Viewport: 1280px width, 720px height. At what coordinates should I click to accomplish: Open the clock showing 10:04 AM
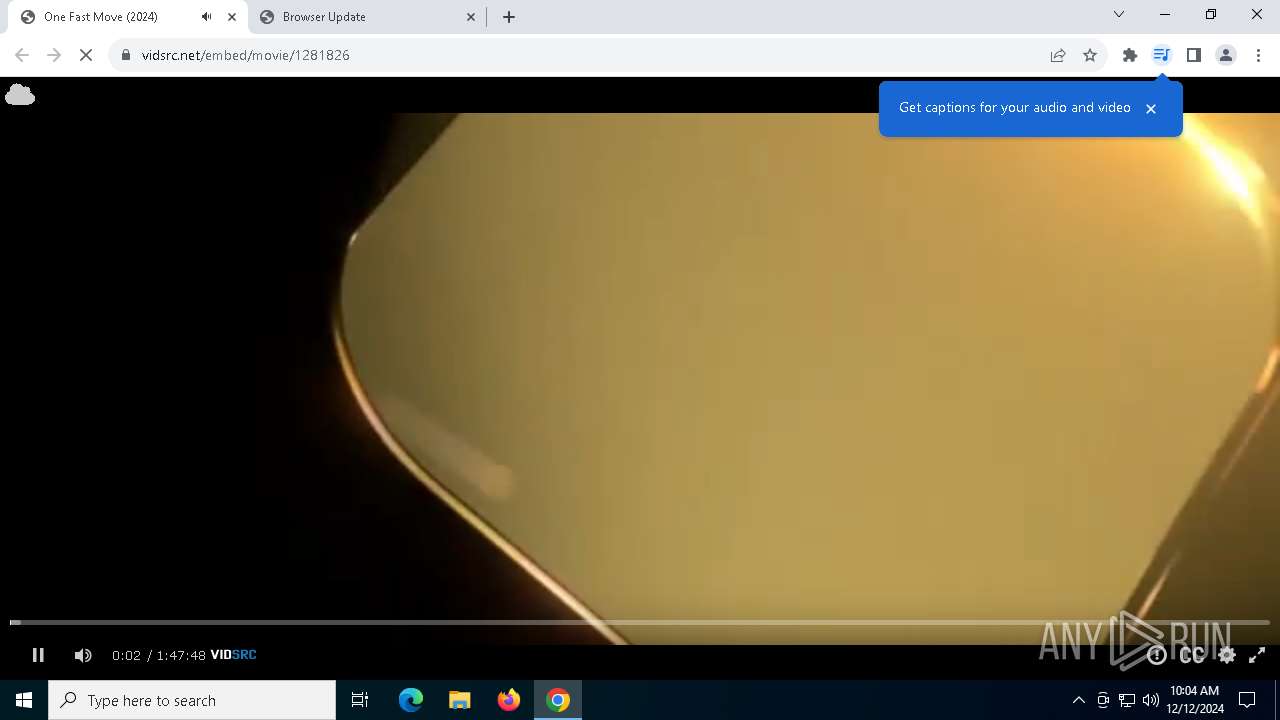coord(1195,700)
